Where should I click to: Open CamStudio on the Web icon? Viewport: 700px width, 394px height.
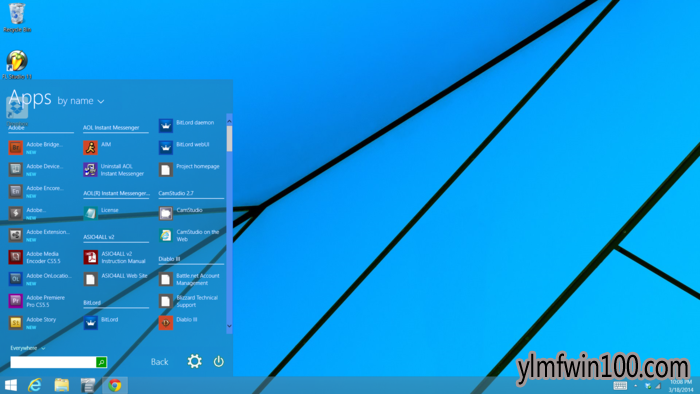coord(166,235)
